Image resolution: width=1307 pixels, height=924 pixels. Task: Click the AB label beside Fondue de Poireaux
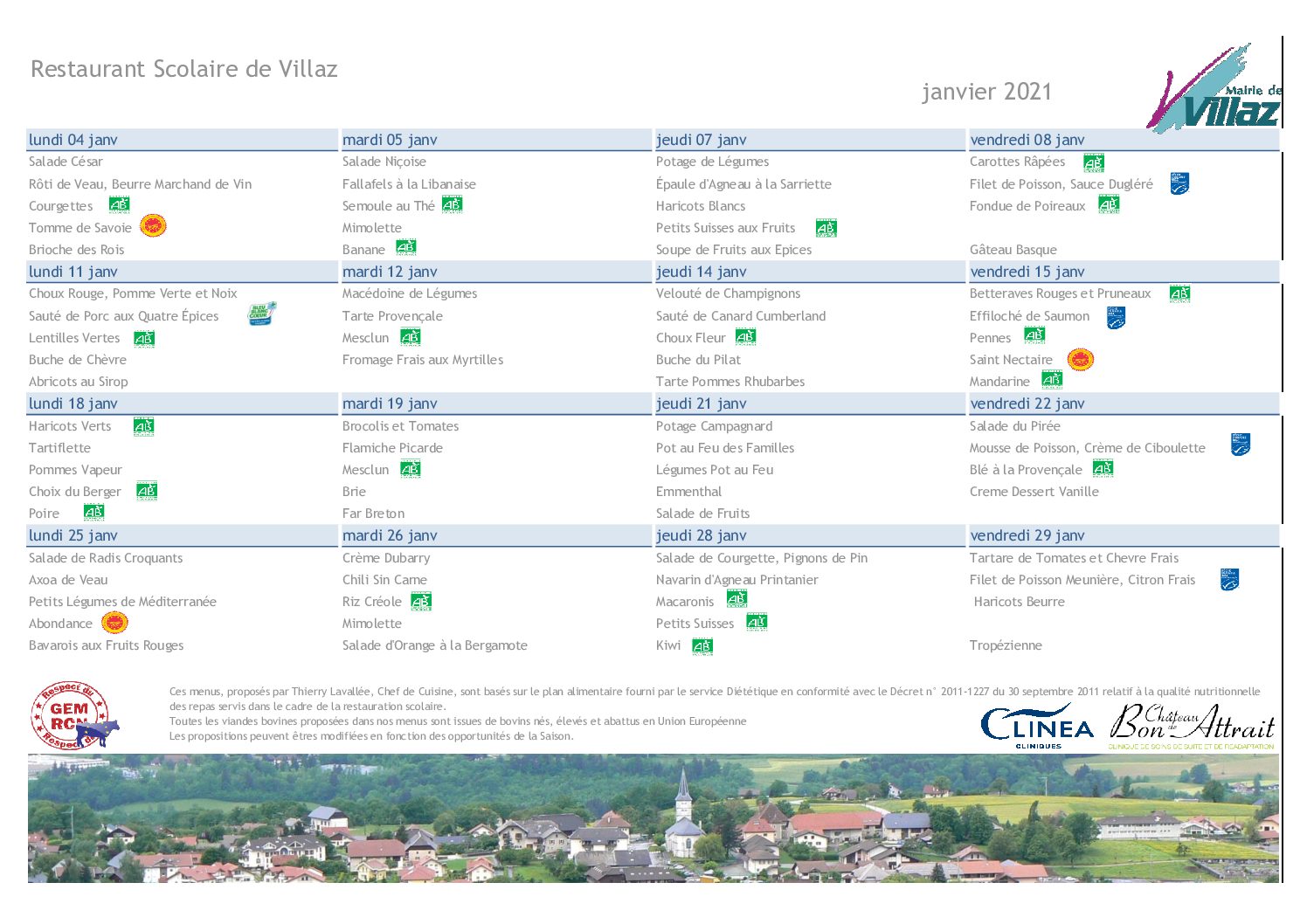[x=1109, y=205]
